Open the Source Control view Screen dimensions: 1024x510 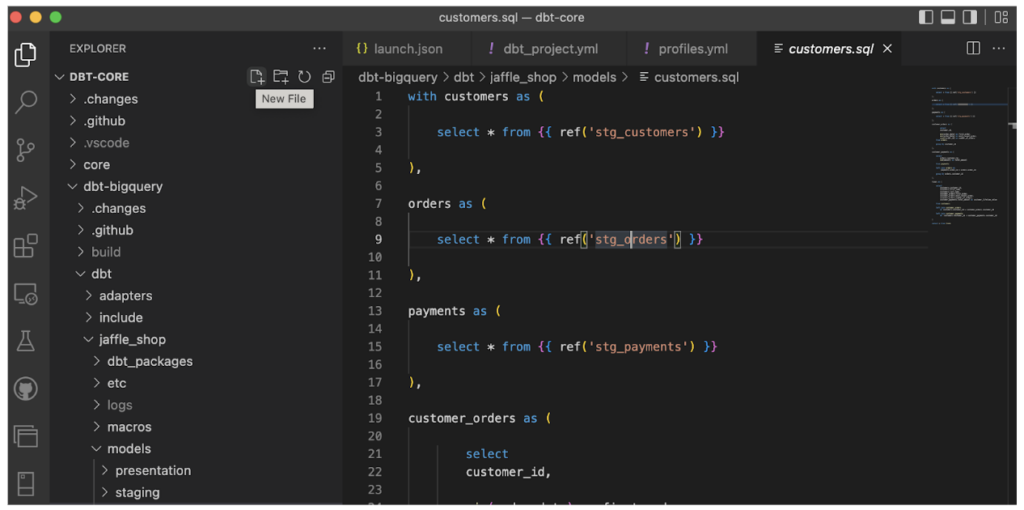tap(26, 150)
